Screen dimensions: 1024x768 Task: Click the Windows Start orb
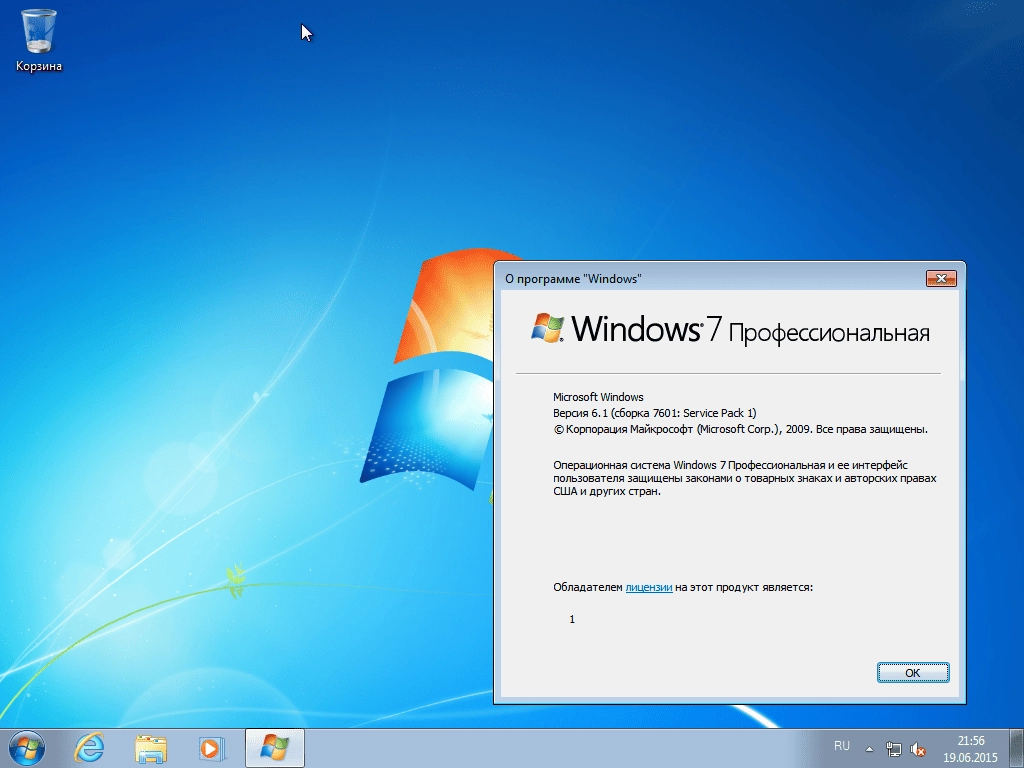[x=27, y=748]
